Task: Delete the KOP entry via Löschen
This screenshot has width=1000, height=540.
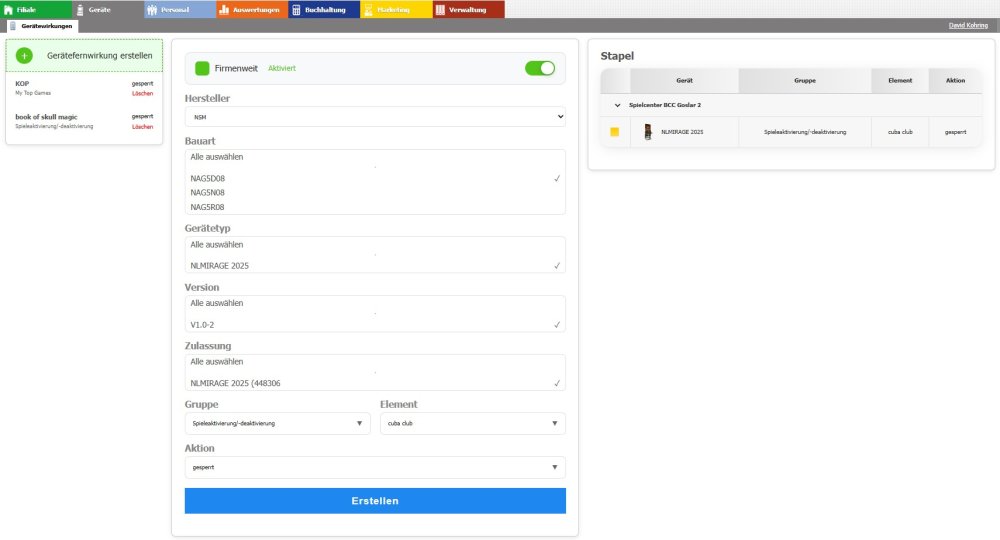Action: coord(142,93)
